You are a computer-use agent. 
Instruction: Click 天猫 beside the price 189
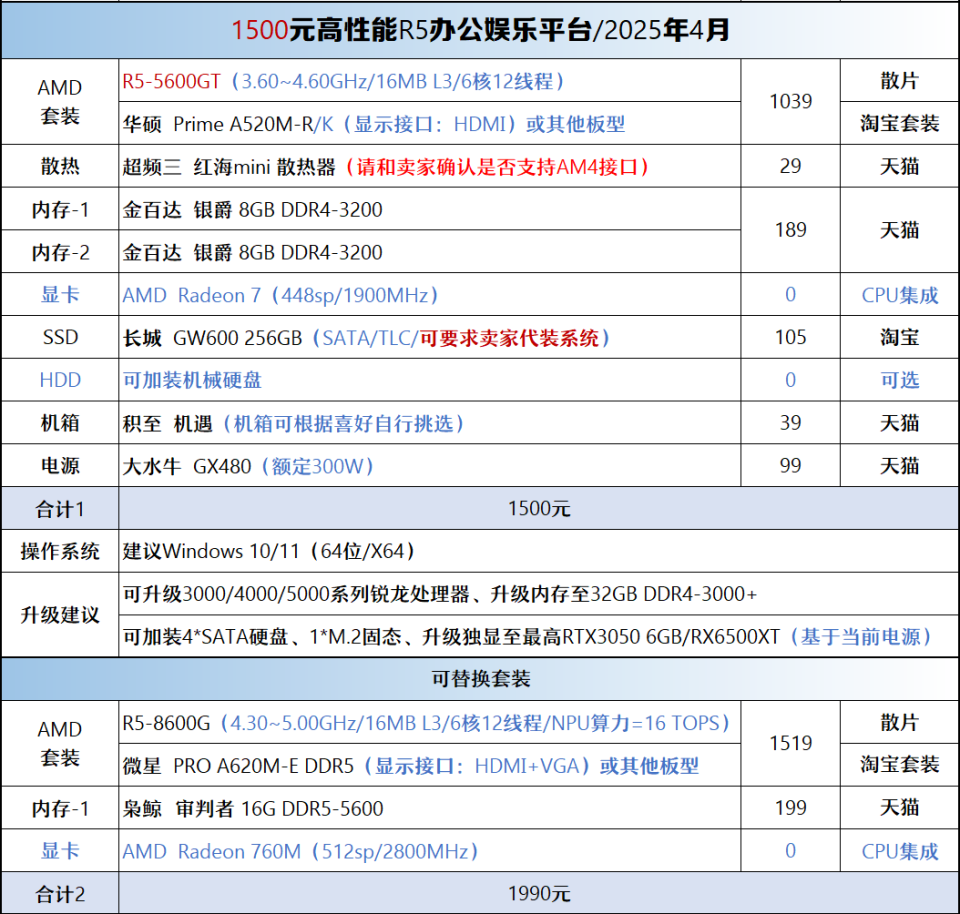pyautogui.click(x=899, y=230)
